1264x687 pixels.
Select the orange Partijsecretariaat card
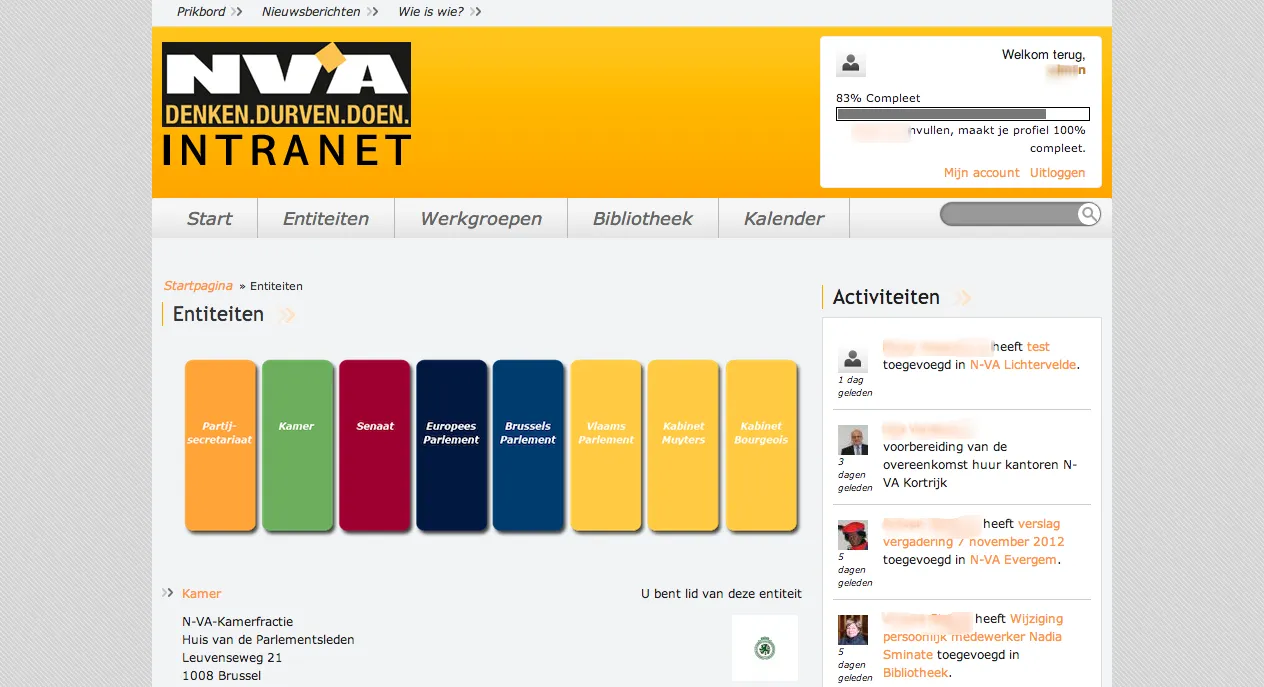(x=220, y=445)
